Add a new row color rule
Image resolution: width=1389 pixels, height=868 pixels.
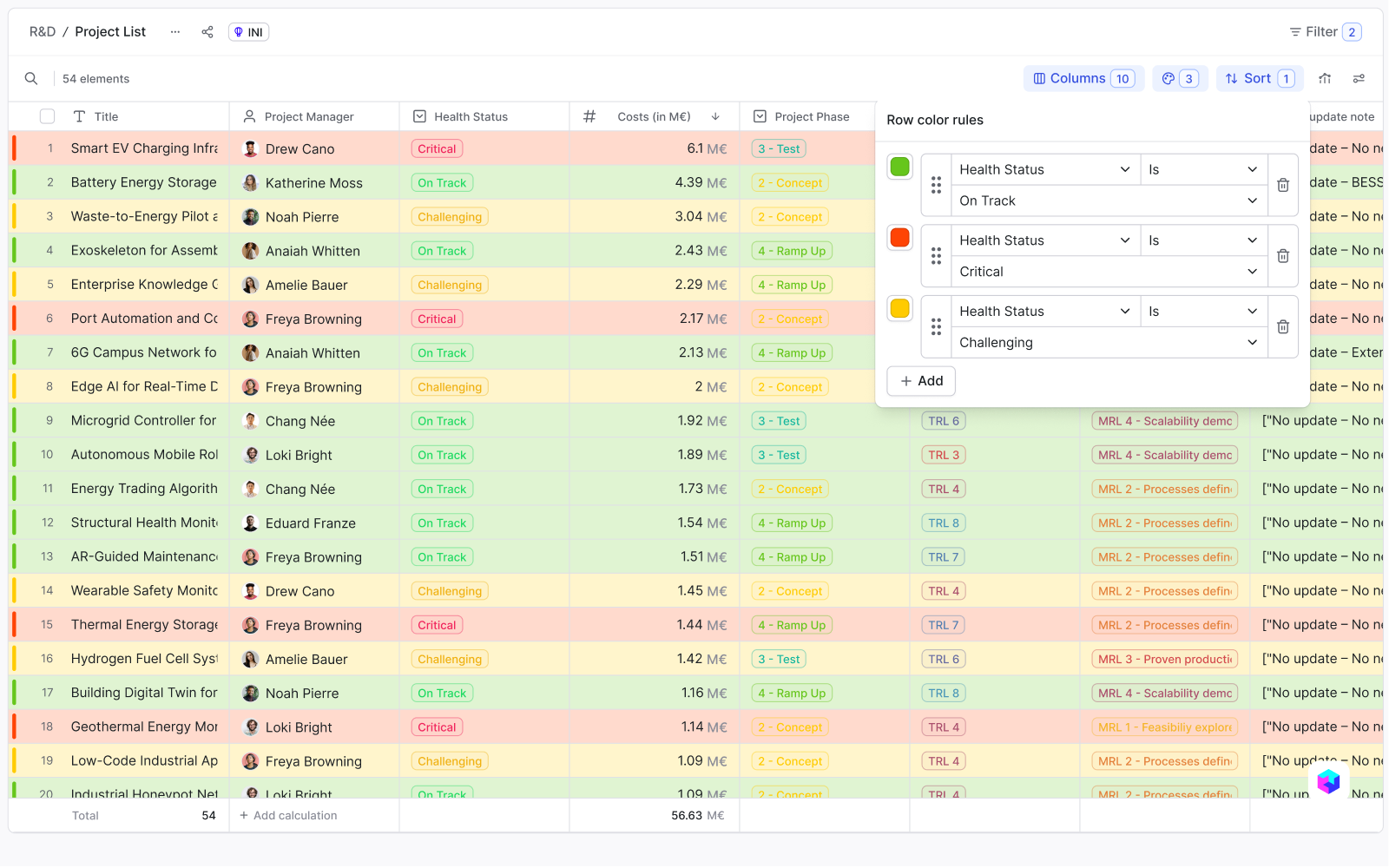[x=921, y=381]
